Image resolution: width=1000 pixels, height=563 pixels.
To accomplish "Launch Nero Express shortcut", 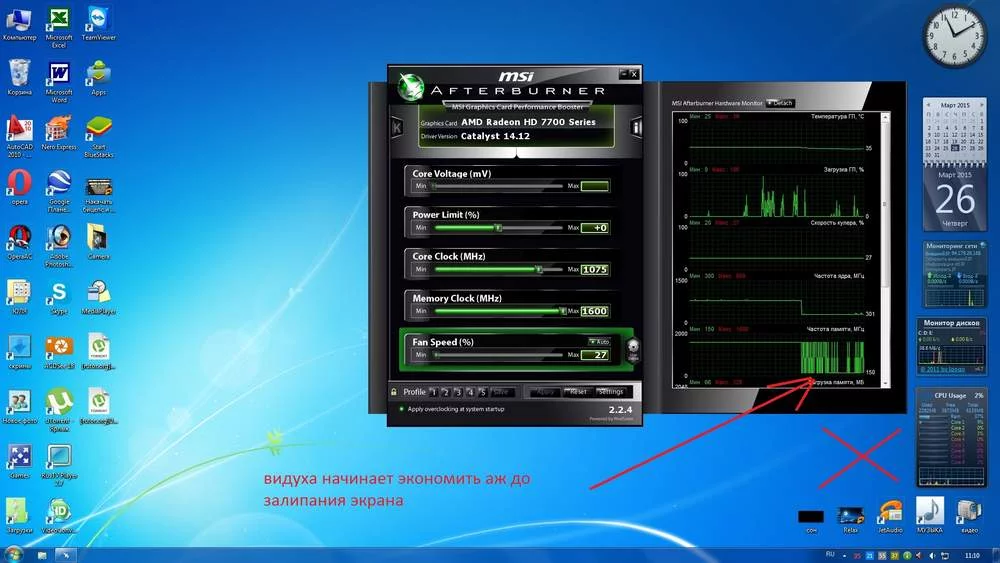I will point(59,133).
